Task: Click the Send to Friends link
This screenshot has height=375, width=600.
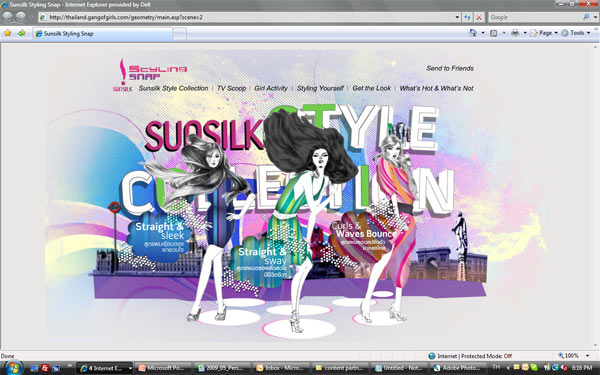Action: tap(450, 68)
